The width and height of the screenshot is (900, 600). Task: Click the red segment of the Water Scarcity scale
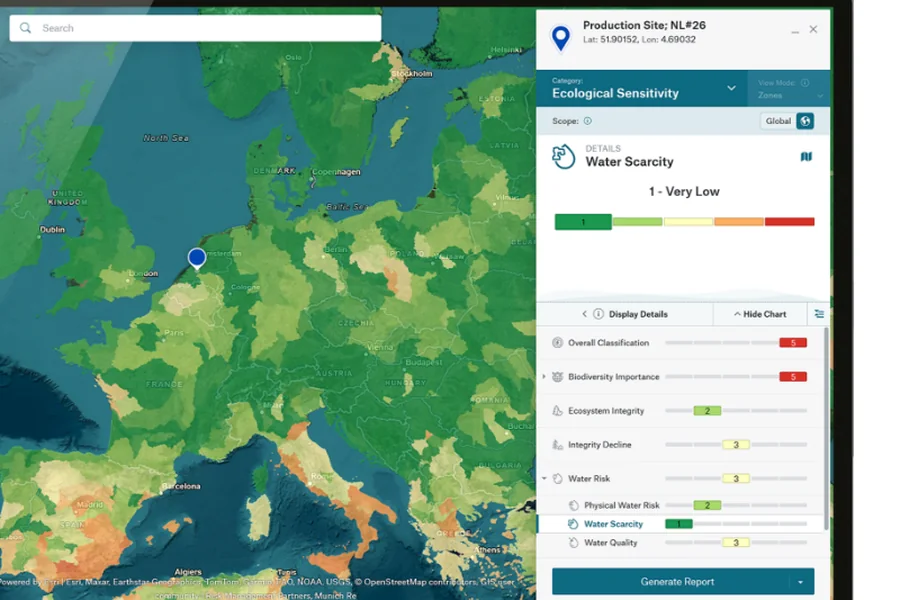pos(789,222)
